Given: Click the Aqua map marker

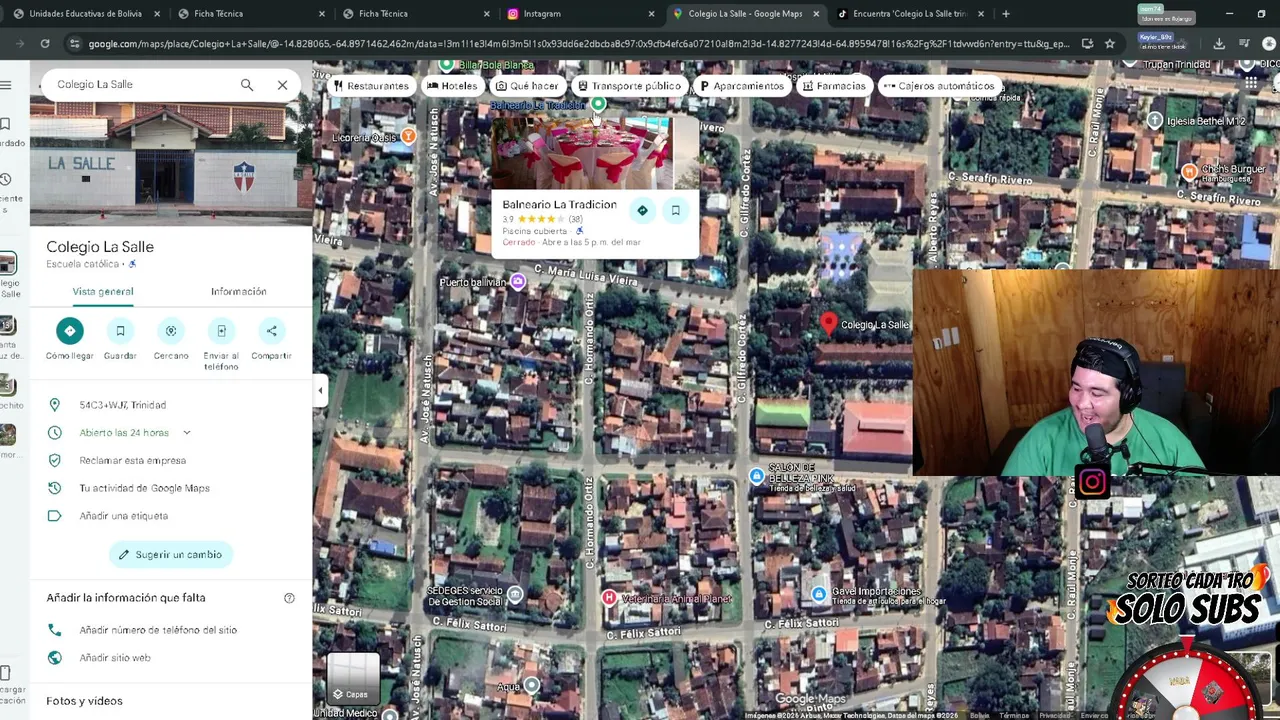Looking at the screenshot, I should point(531,685).
